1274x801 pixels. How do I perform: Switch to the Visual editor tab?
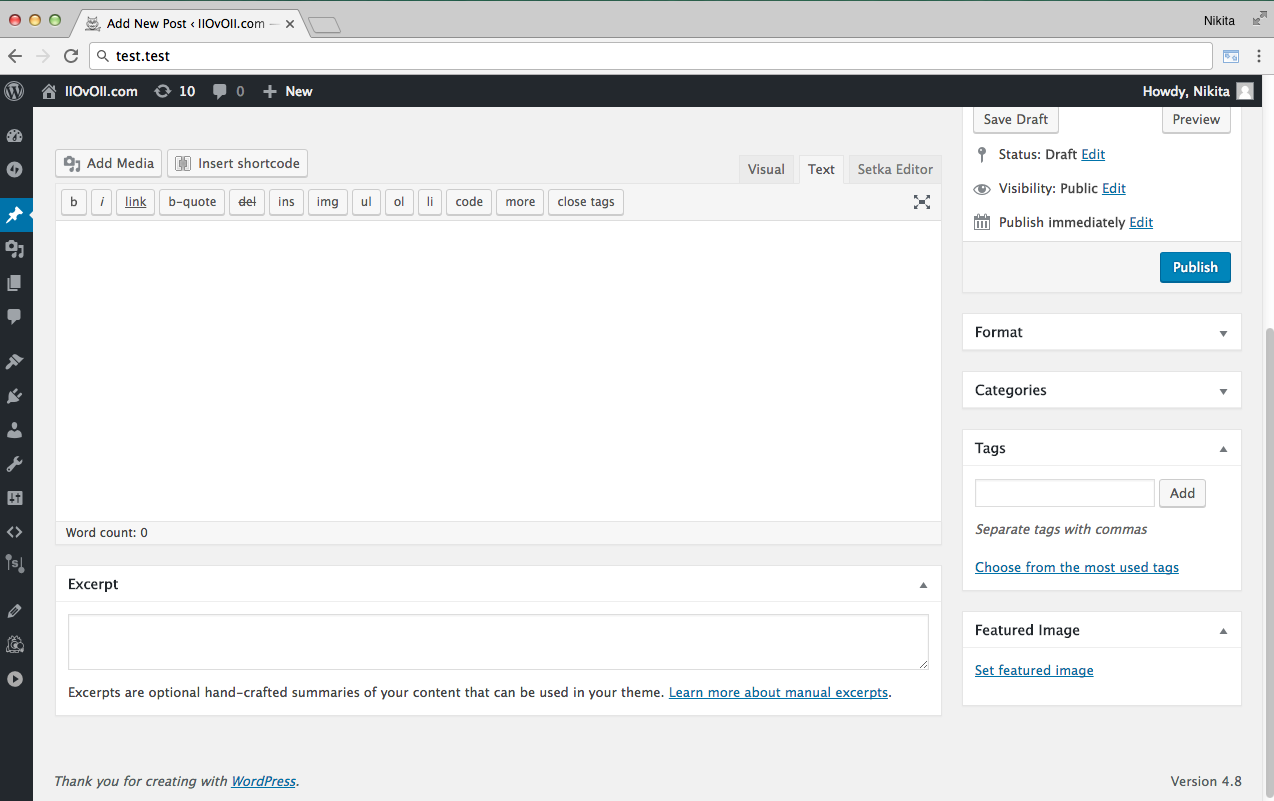(766, 169)
